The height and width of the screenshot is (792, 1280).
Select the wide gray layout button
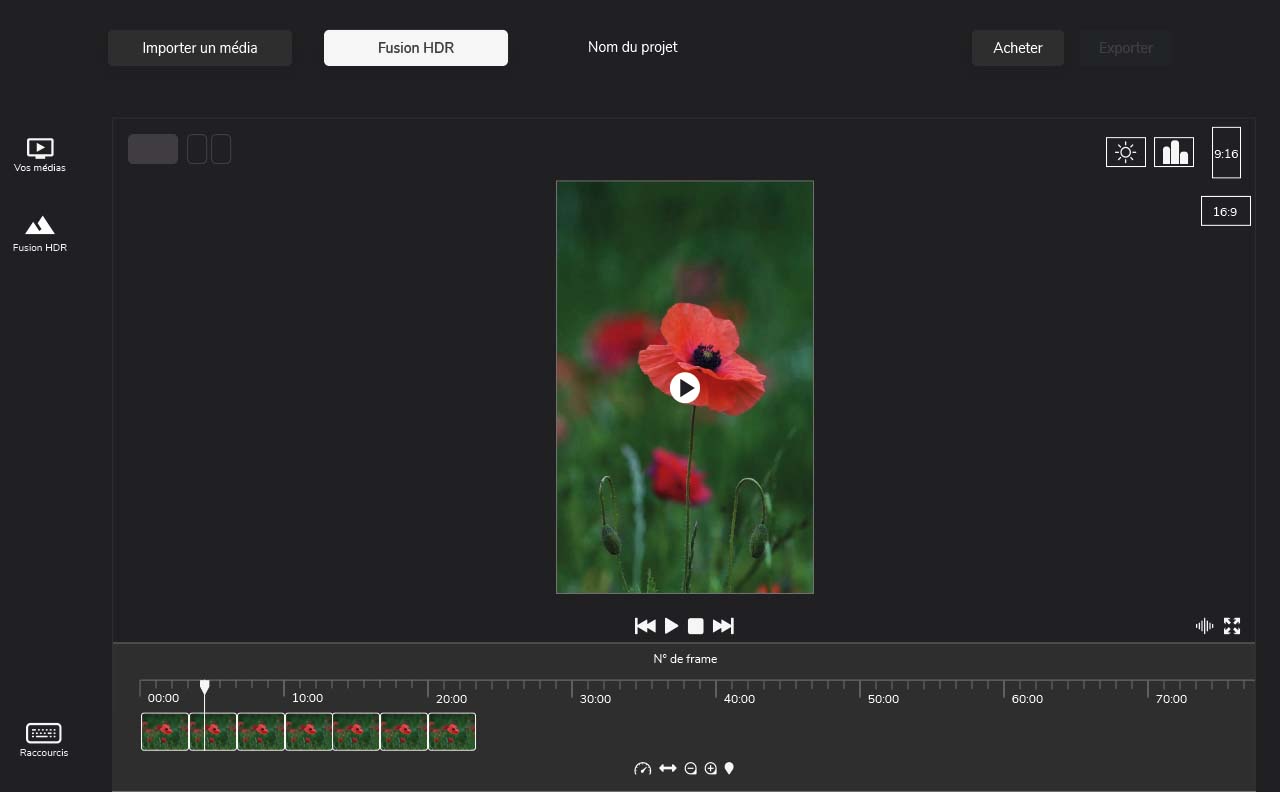click(x=153, y=149)
